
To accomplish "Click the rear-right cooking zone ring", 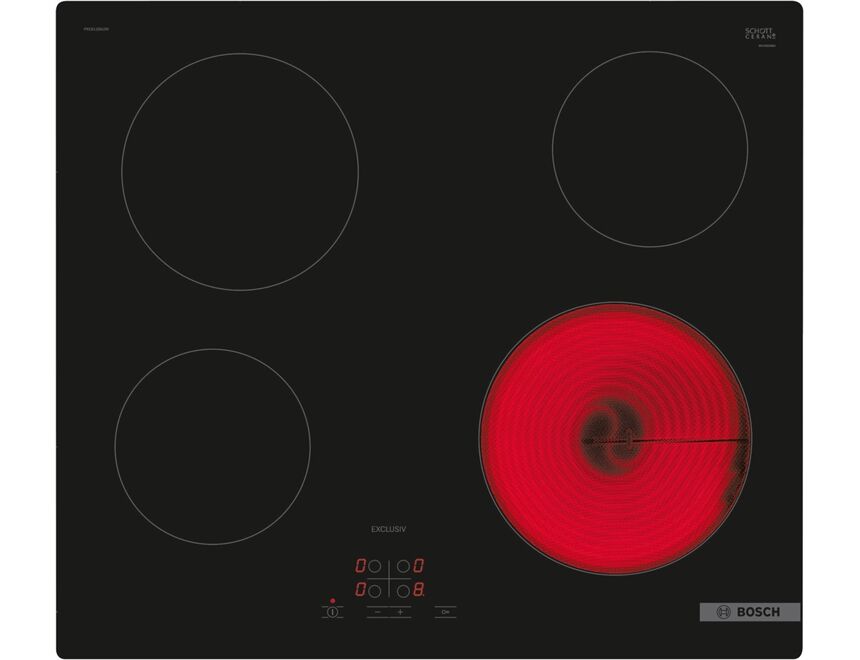I will [650, 148].
